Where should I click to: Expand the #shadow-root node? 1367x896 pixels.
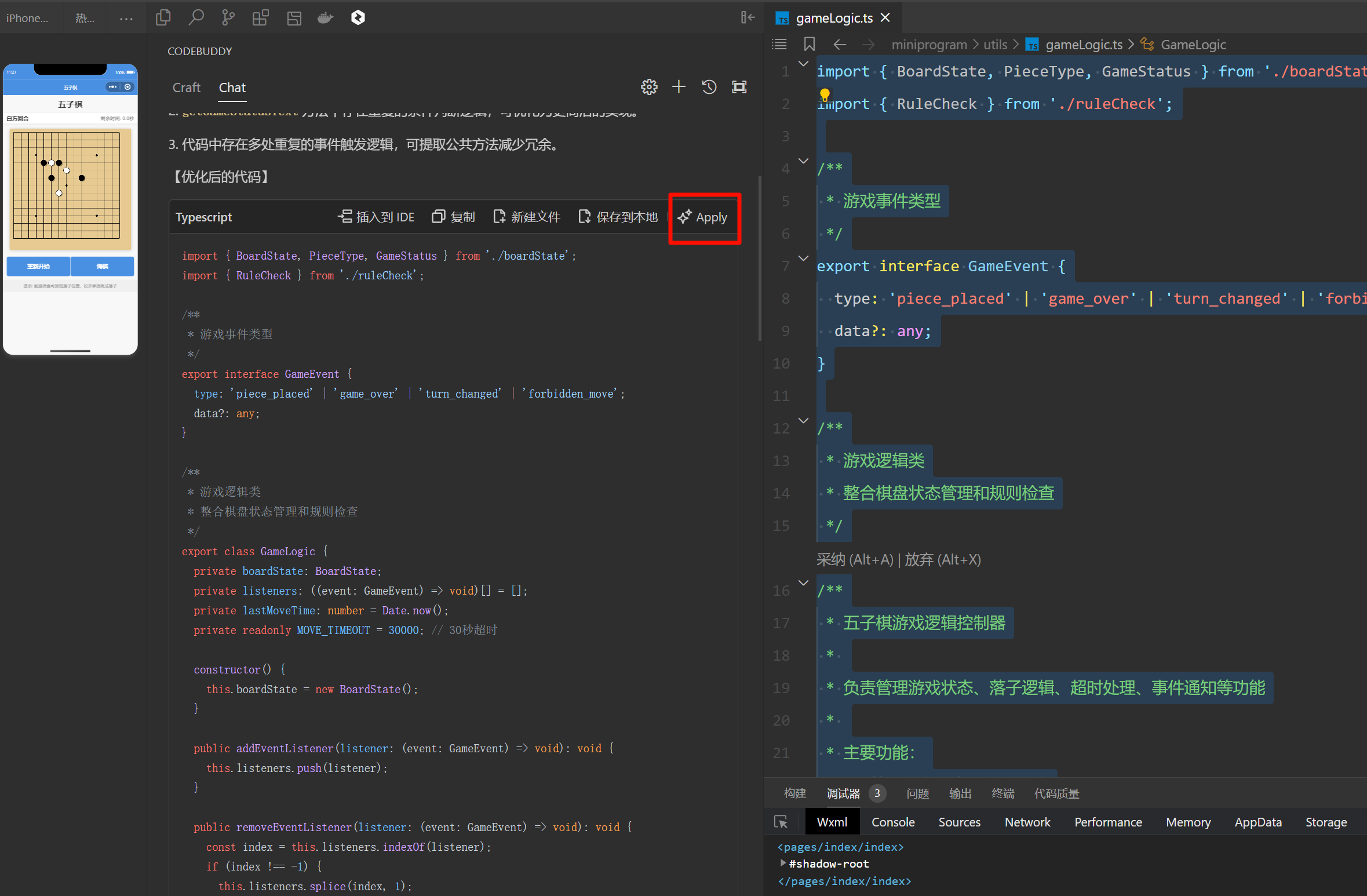[783, 863]
